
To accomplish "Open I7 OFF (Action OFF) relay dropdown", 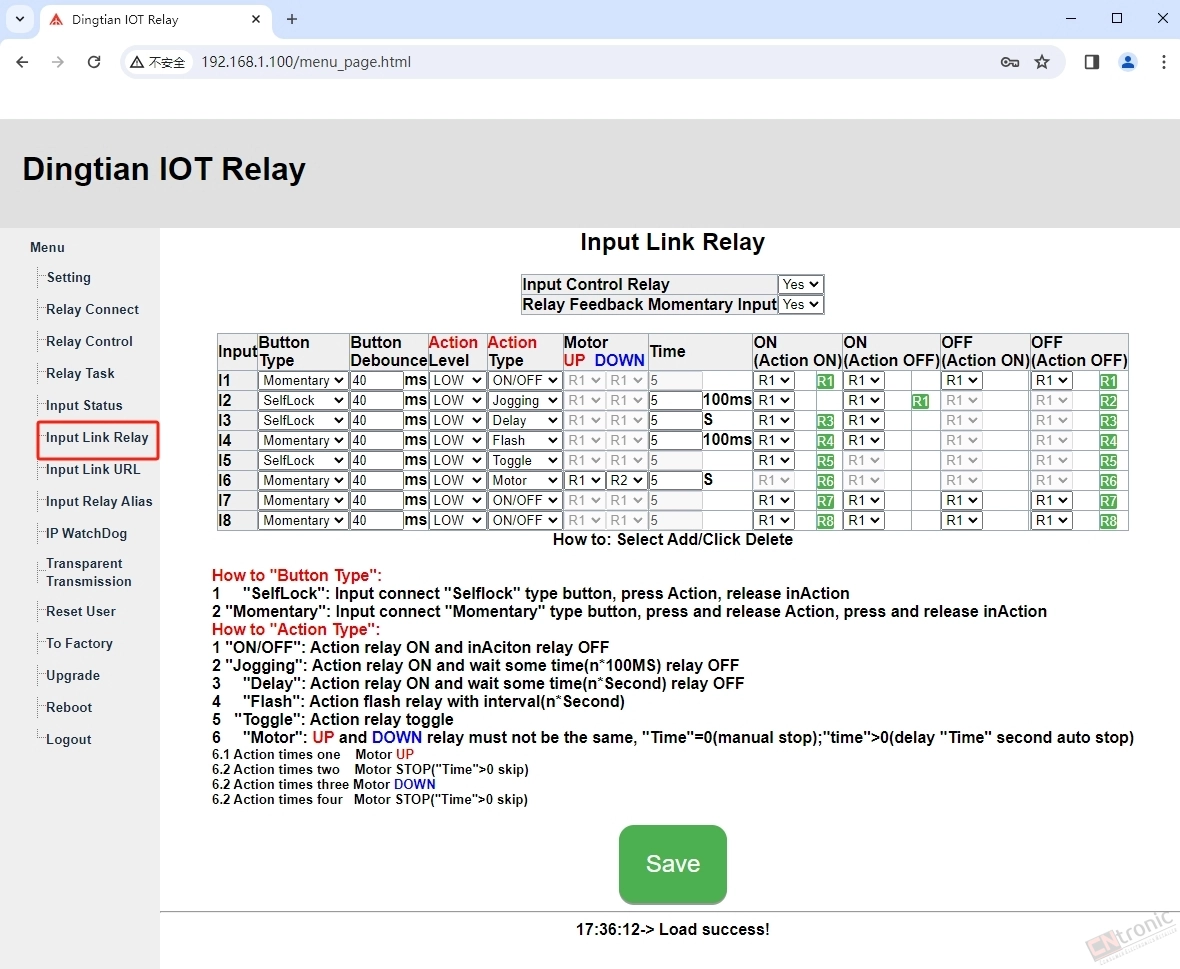I will pos(1051,500).
